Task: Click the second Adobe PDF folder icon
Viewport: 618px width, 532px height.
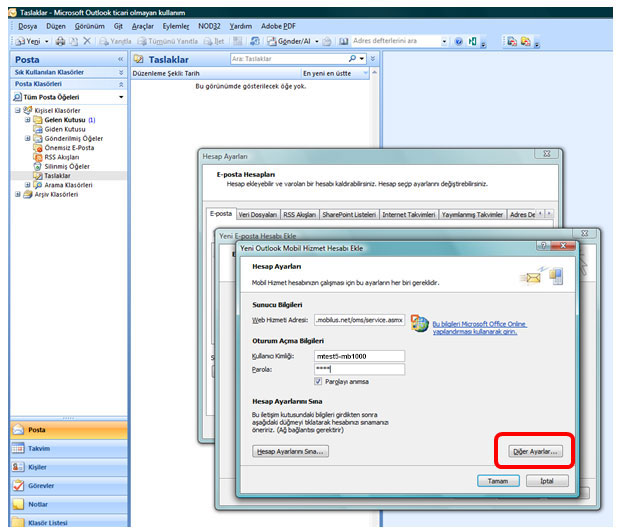Action: pyautogui.click(x=525, y=41)
